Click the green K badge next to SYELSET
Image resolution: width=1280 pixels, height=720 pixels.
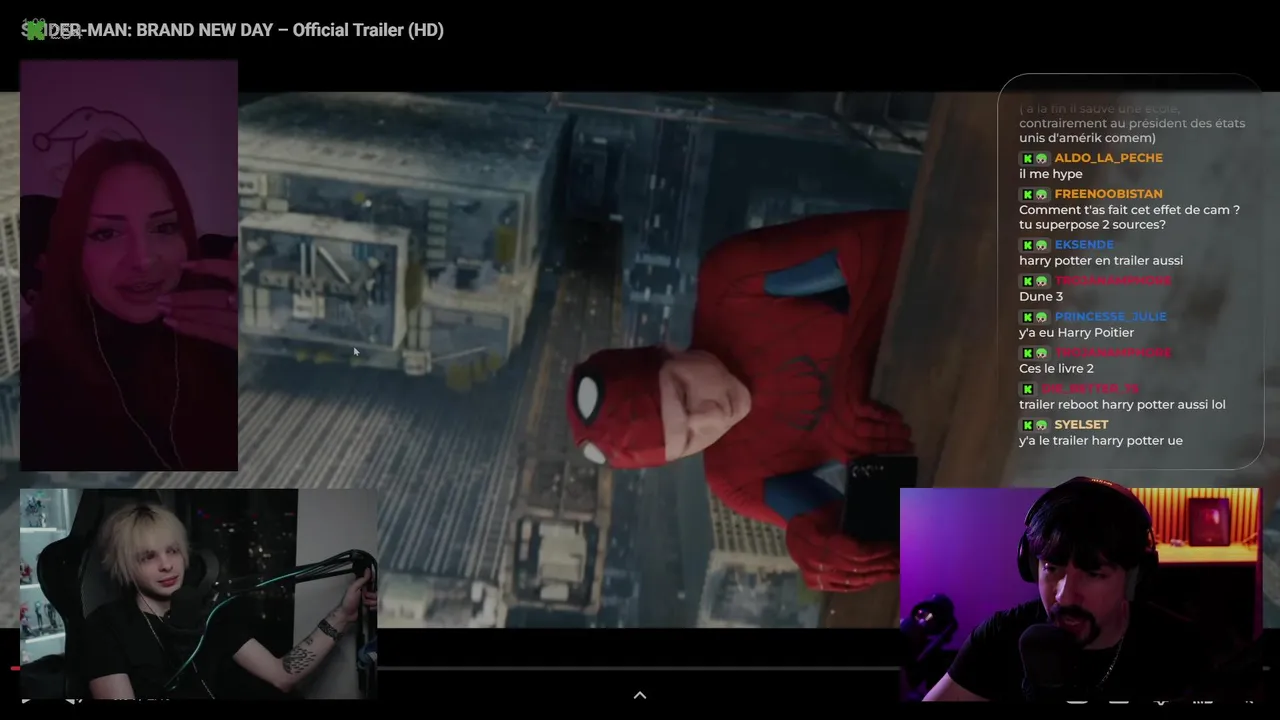click(1026, 425)
